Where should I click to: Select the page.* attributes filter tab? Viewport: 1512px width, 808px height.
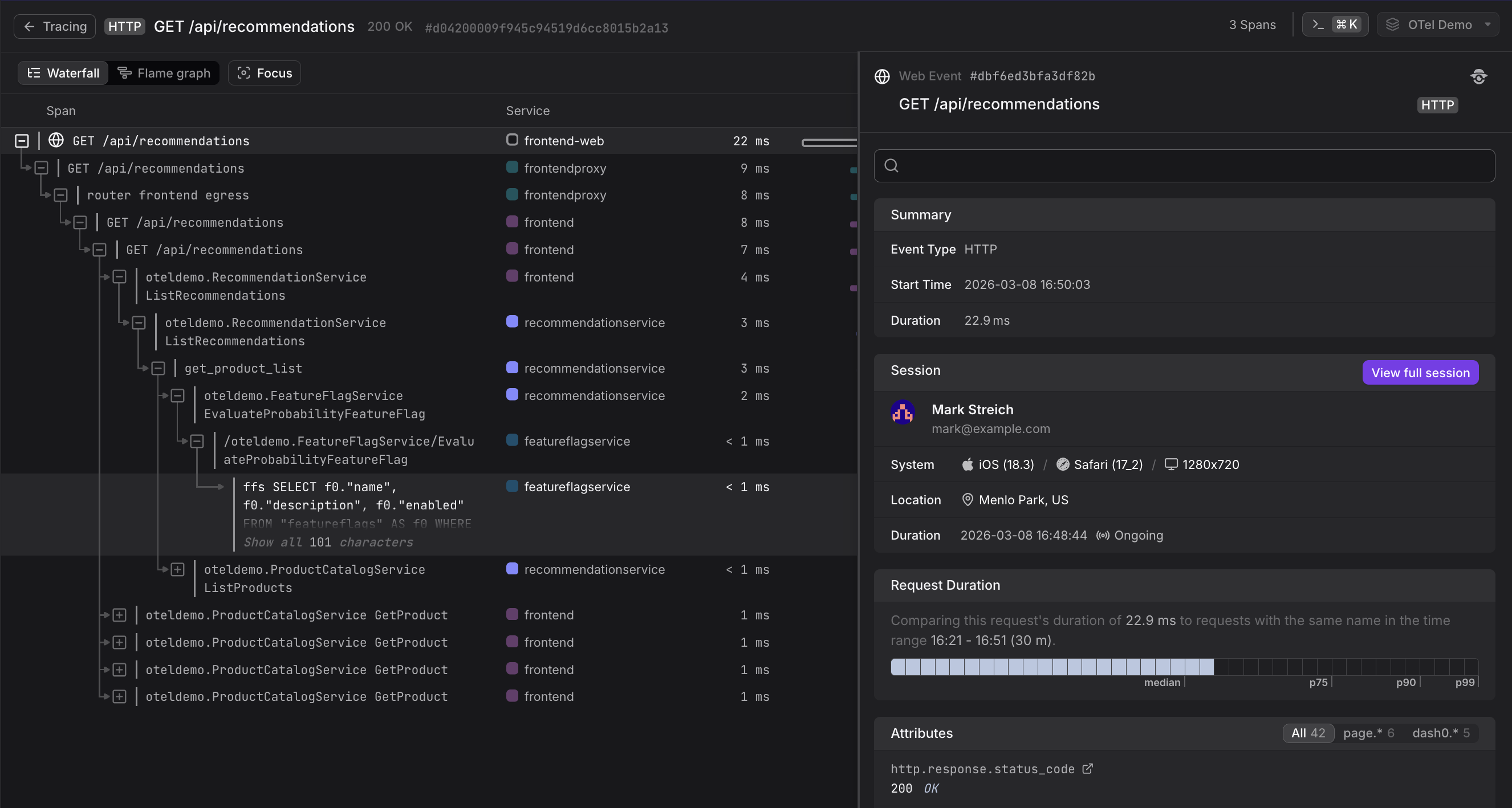coord(1368,733)
